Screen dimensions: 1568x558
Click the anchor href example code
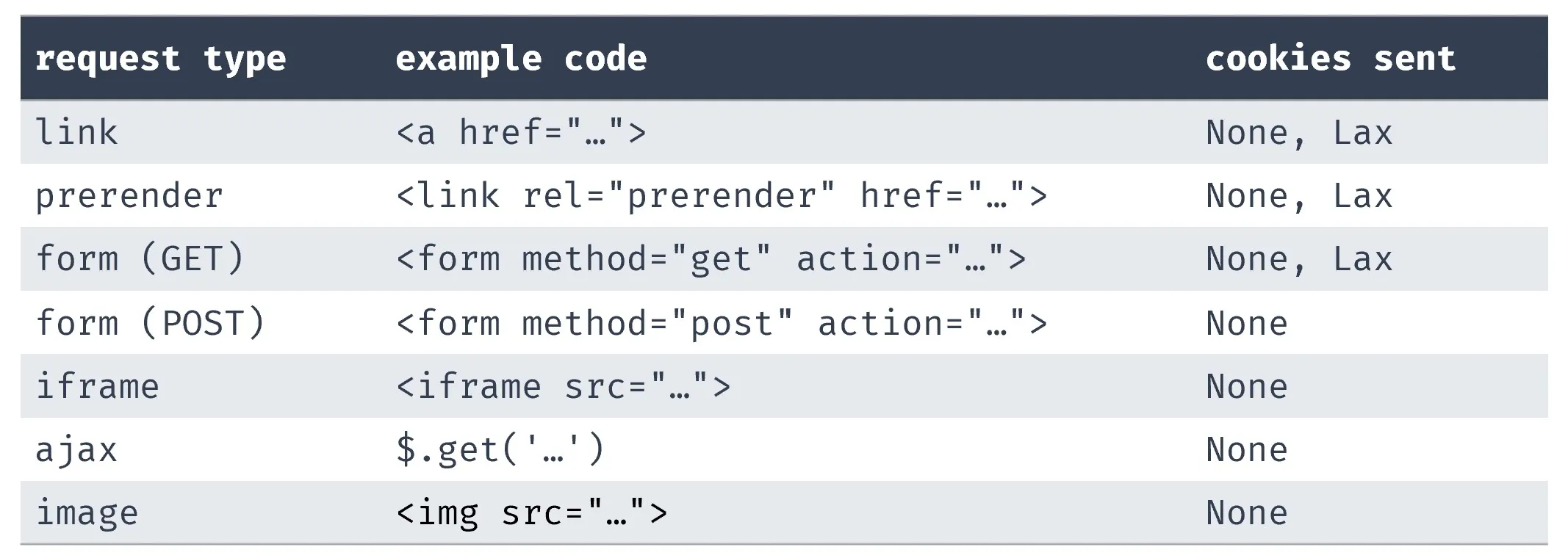[520, 133]
